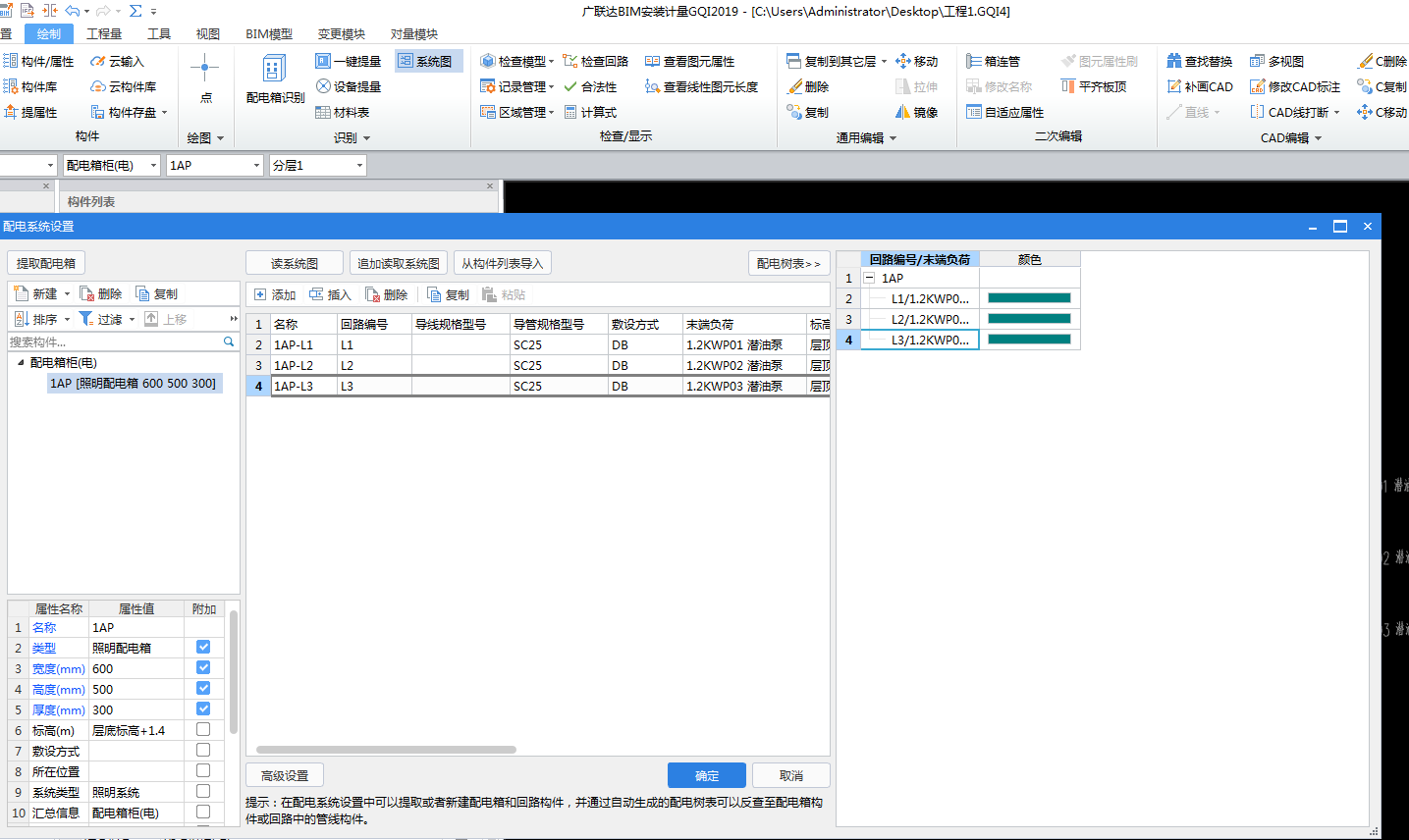Click the 提取配电箱 button
Screen dimensions: 1409x840
[x=46, y=263]
